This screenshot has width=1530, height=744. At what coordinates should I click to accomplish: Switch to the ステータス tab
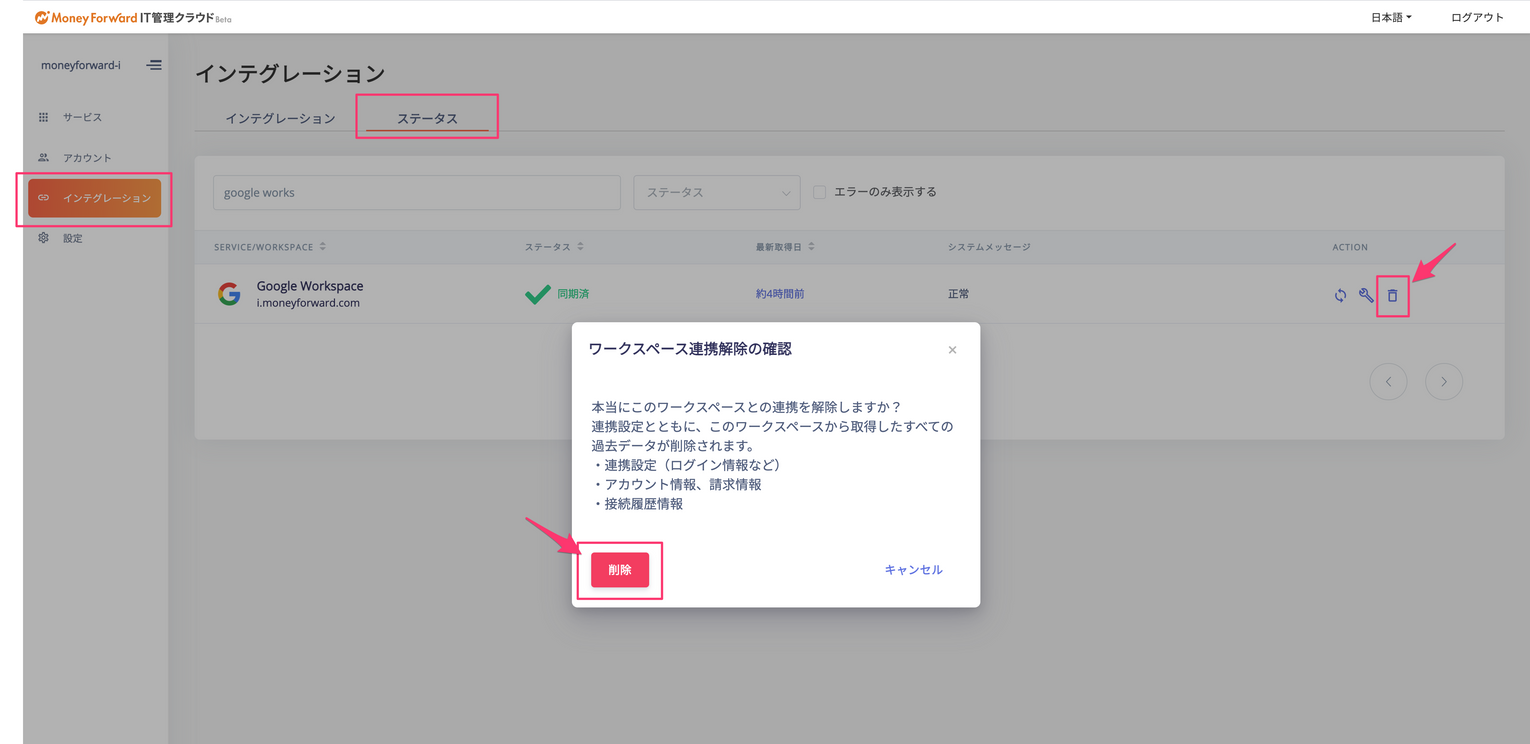pos(427,118)
